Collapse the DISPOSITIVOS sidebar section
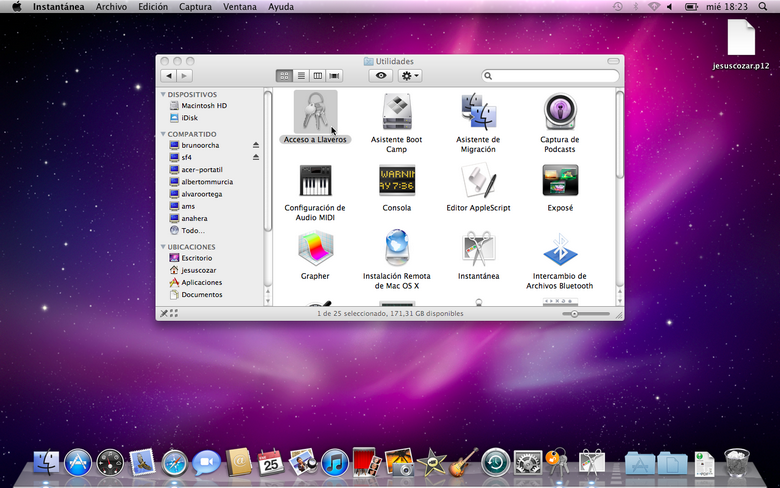The height and width of the screenshot is (488, 780). click(x=163, y=94)
